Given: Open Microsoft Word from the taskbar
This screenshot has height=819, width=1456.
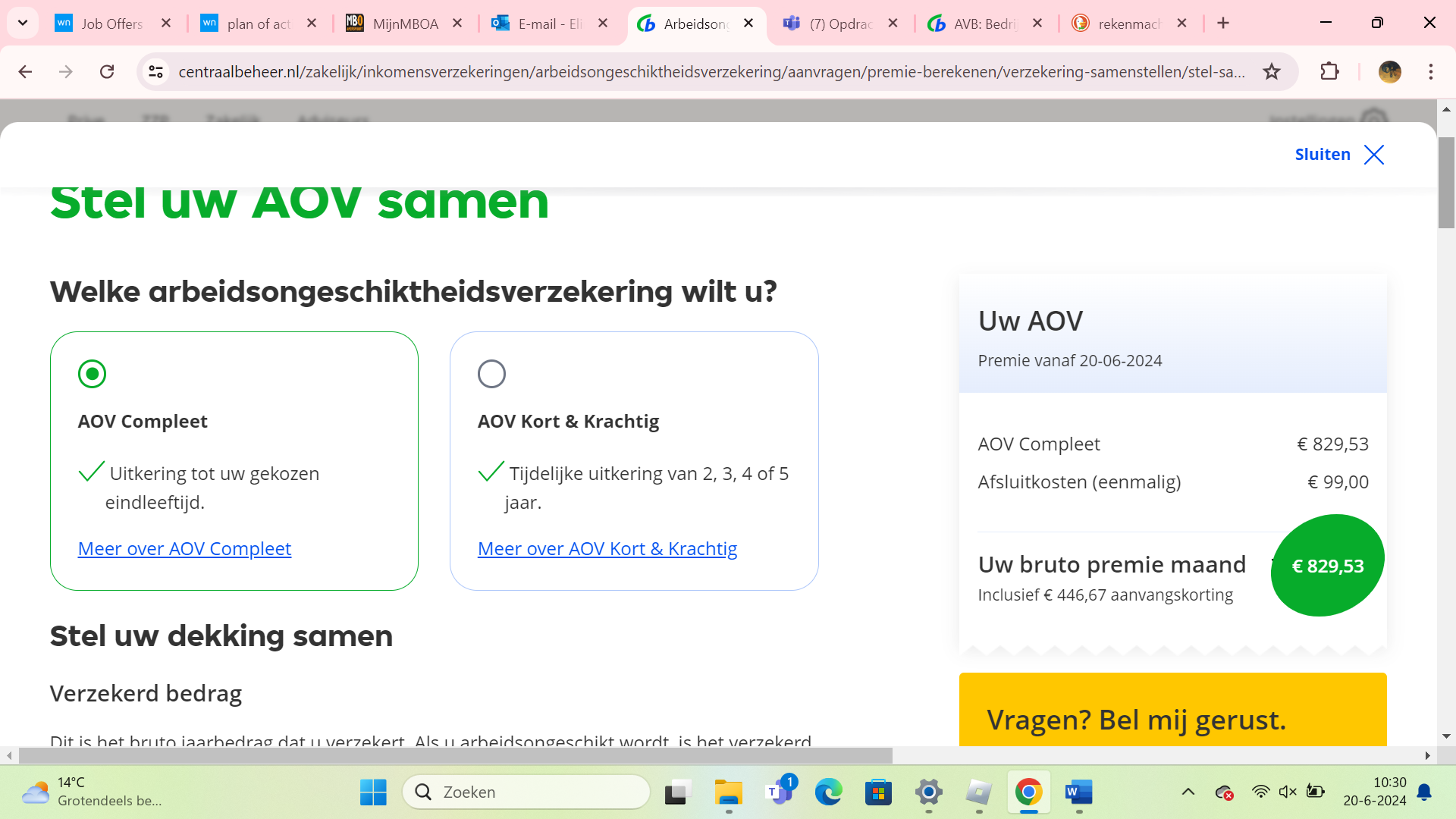Looking at the screenshot, I should [x=1078, y=792].
